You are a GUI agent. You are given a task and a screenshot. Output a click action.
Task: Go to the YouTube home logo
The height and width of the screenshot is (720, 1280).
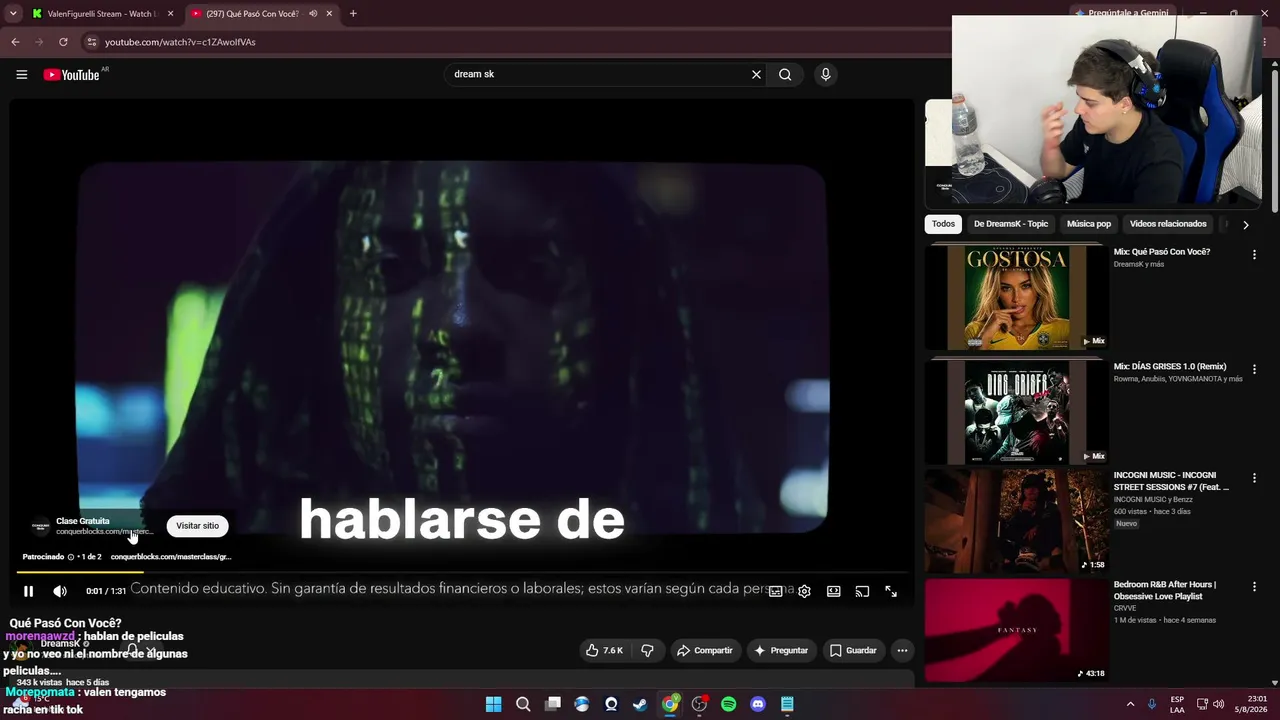coord(72,75)
